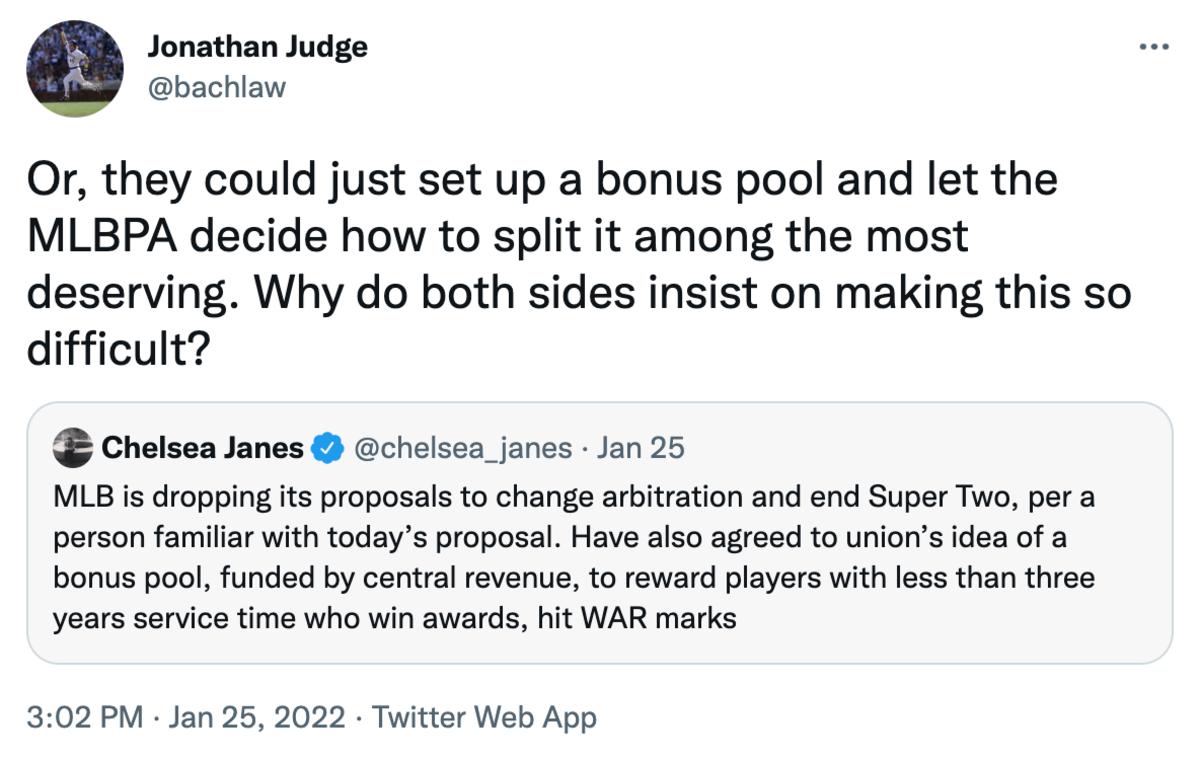The image size is (1200, 762).
Task: Open the tweet's more options menu
Action: click(x=1153, y=46)
